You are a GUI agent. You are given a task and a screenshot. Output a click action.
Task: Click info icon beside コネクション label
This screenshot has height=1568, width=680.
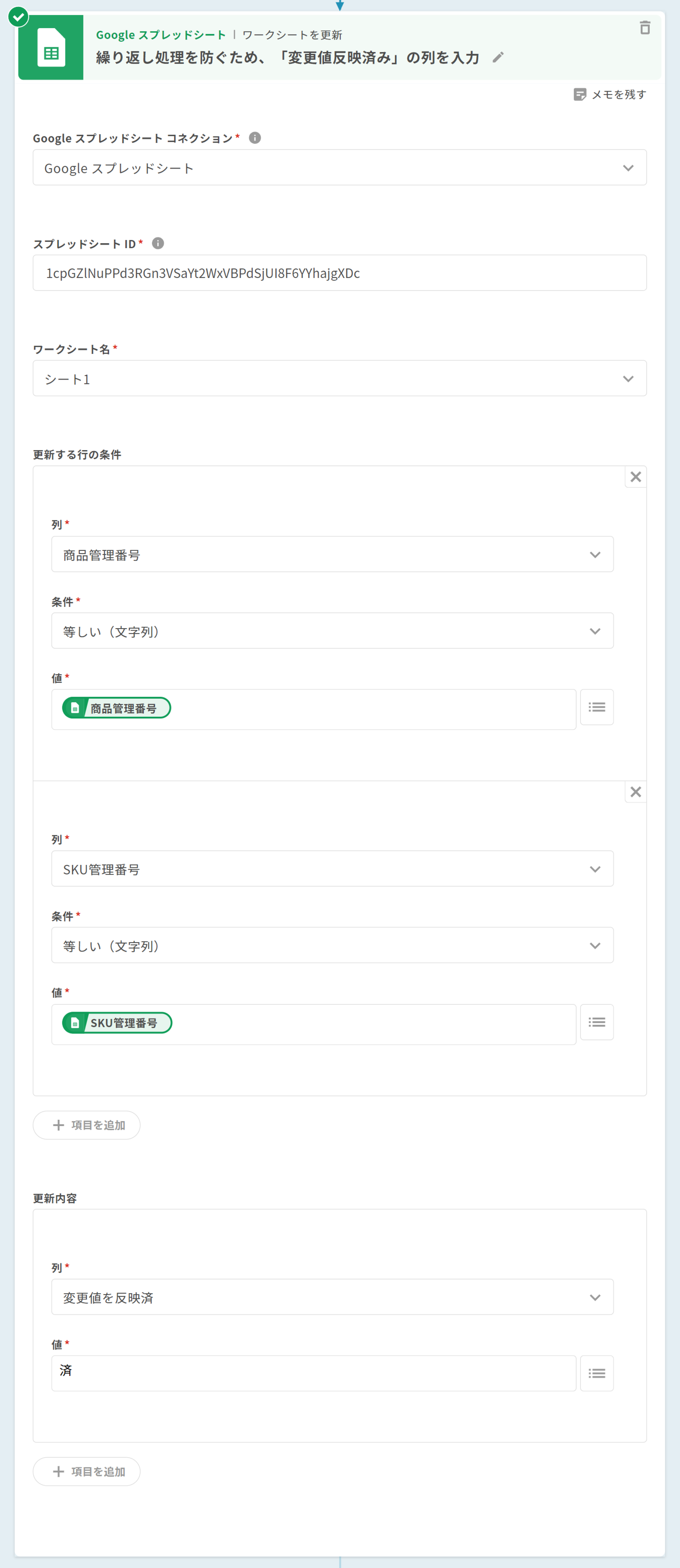pyautogui.click(x=255, y=138)
